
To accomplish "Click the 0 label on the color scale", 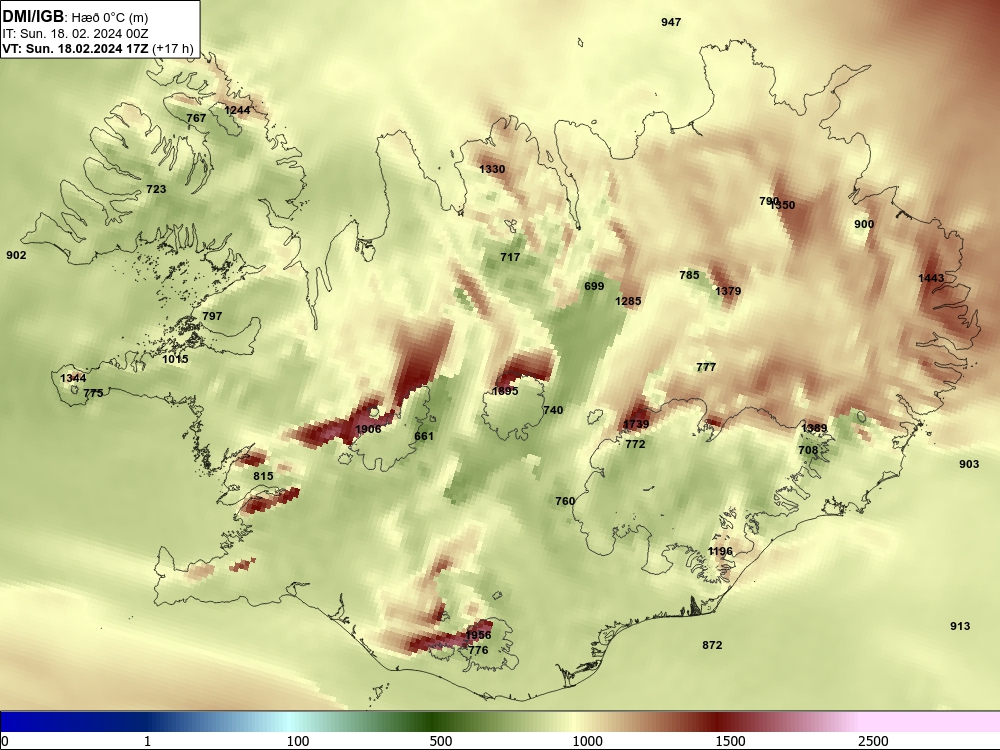I will tap(5, 741).
